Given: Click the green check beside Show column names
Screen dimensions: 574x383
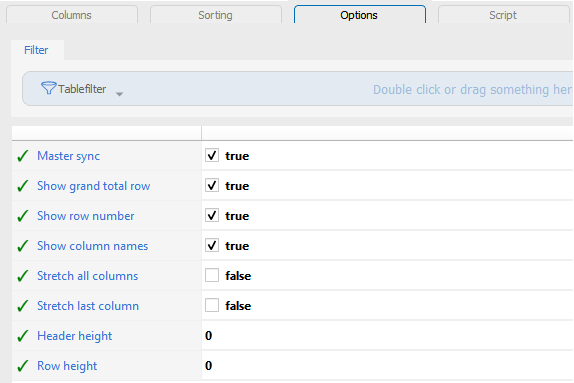Looking at the screenshot, I should pos(23,246).
